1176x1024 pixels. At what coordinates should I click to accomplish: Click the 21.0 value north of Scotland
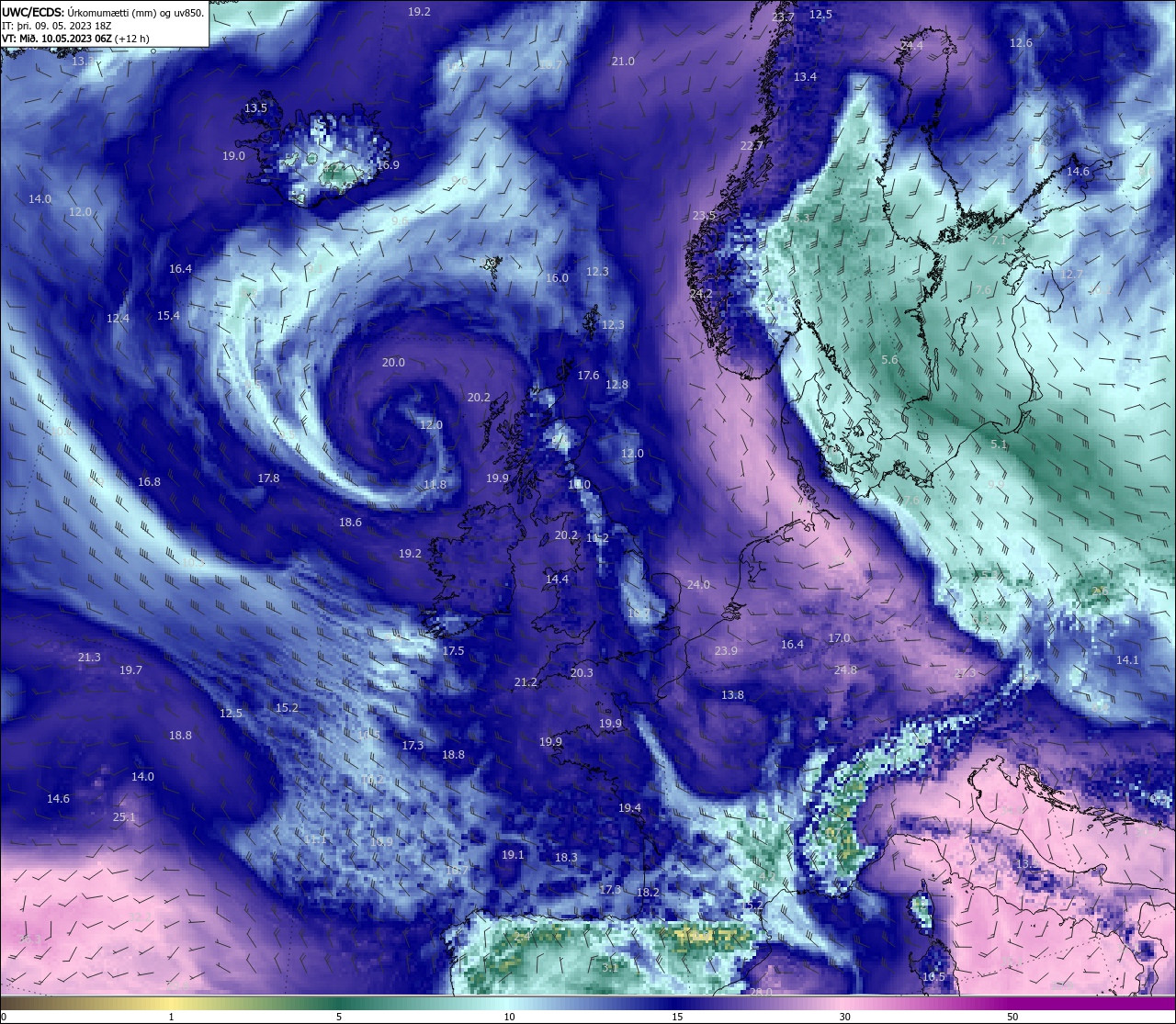[623, 61]
